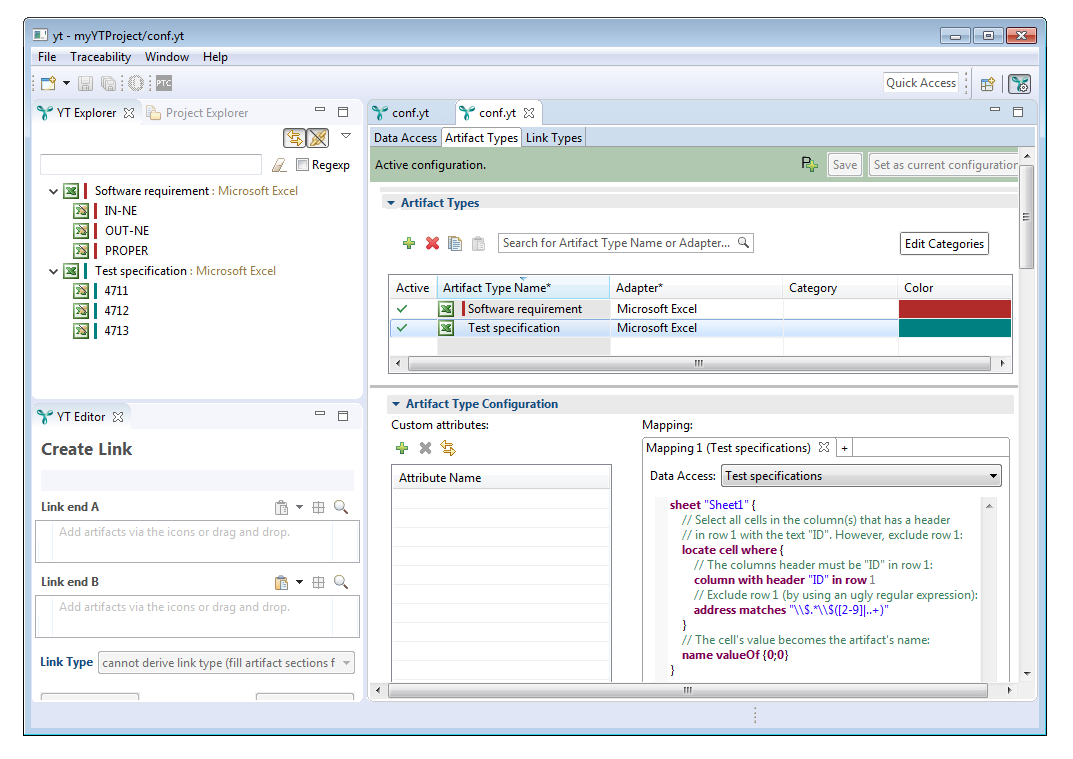Collapse the Software requirement tree node
The image size is (1073, 759).
(53, 191)
